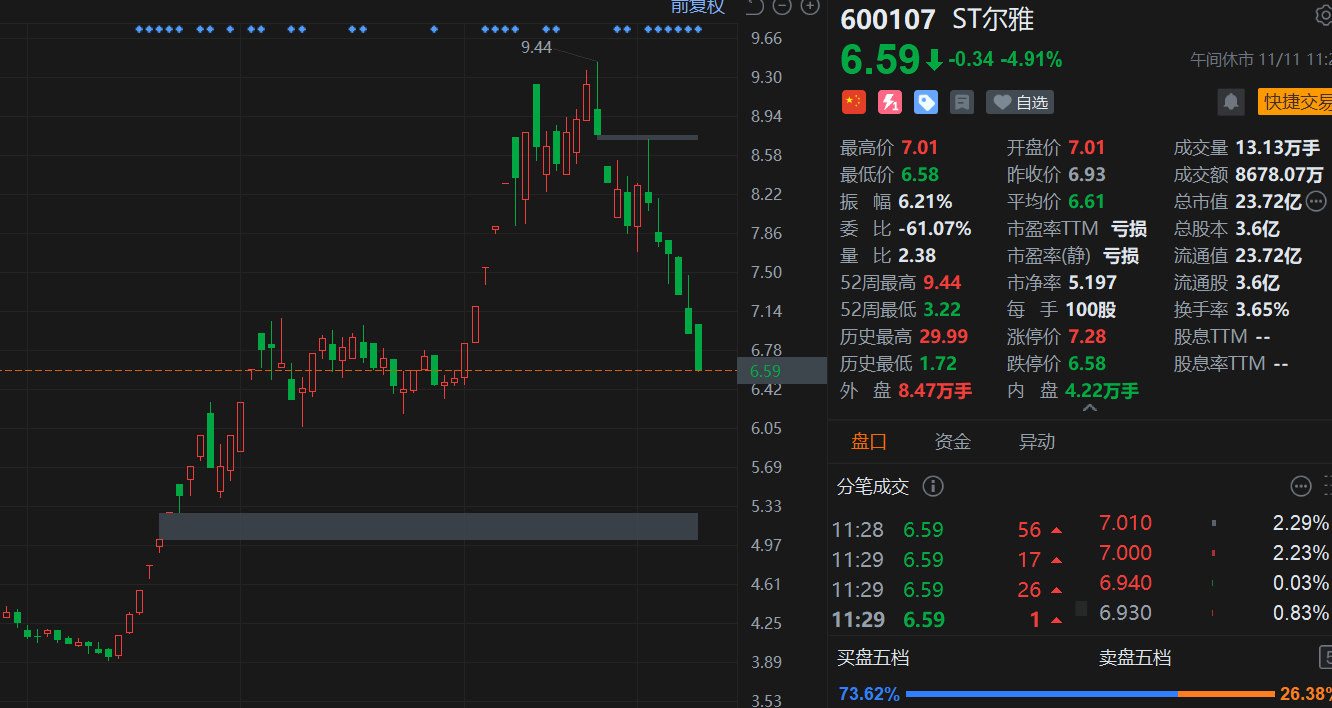Open the gray notes icon
The width and height of the screenshot is (1332, 708).
pos(962,101)
